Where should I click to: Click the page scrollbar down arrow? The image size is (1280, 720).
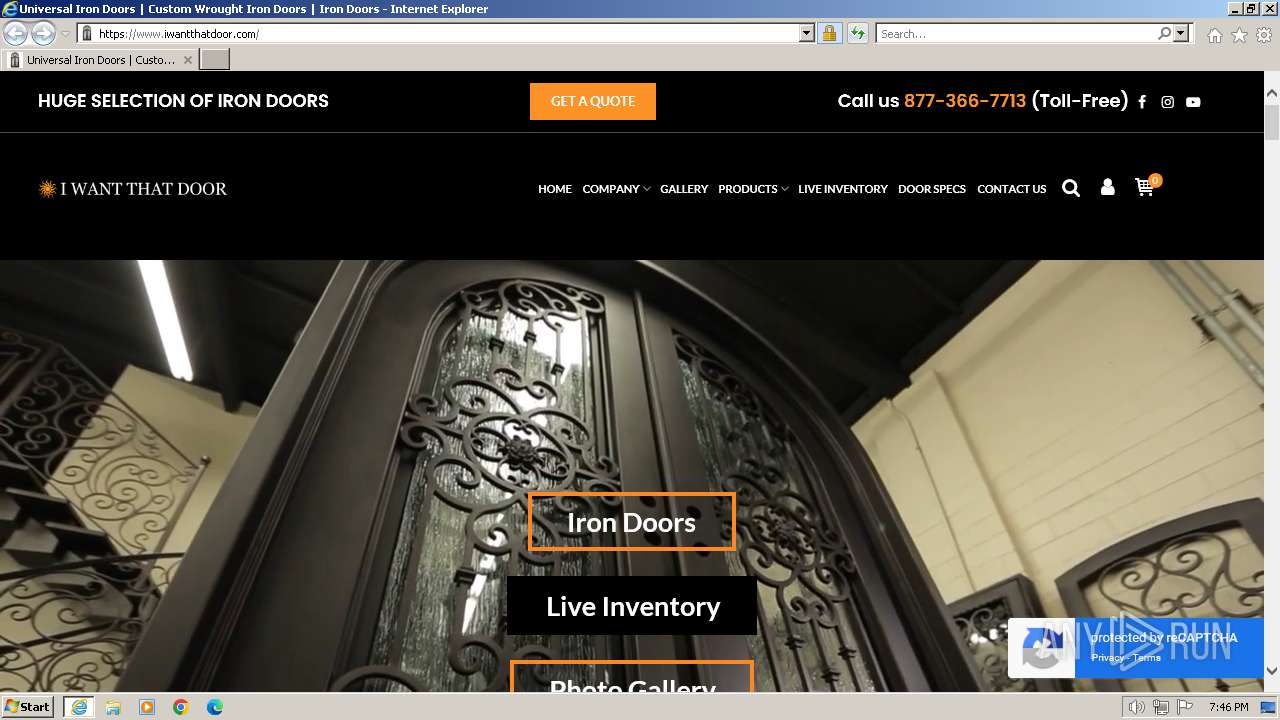tap(1272, 671)
